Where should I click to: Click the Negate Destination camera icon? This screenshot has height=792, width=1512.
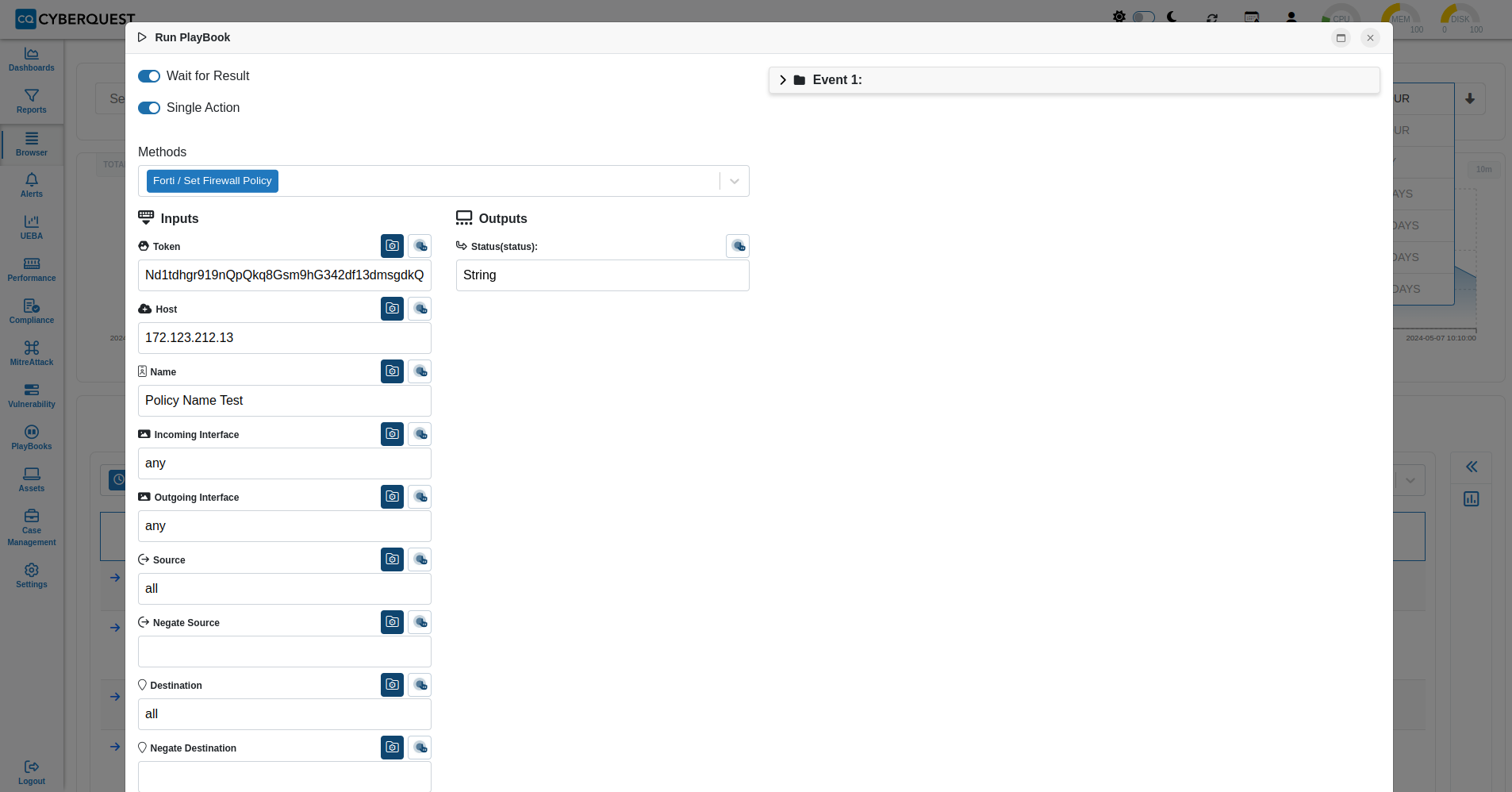(392, 748)
